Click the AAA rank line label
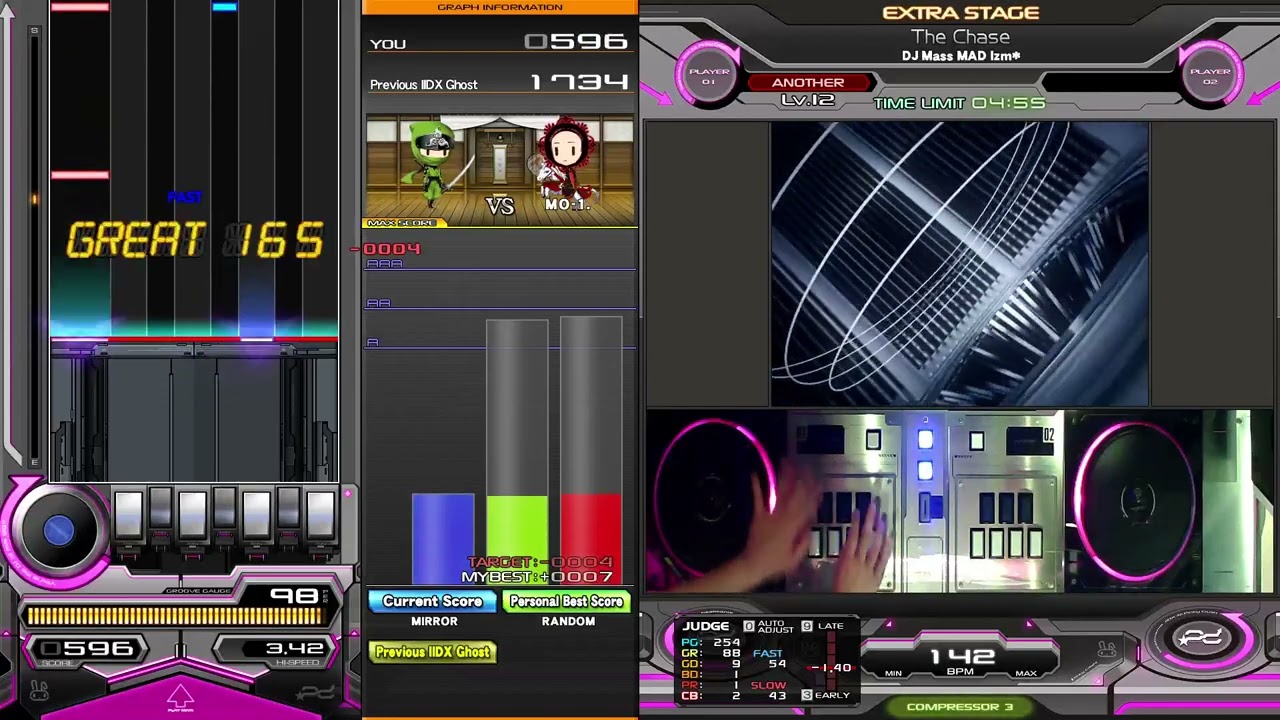The width and height of the screenshot is (1280, 720). coord(385,263)
